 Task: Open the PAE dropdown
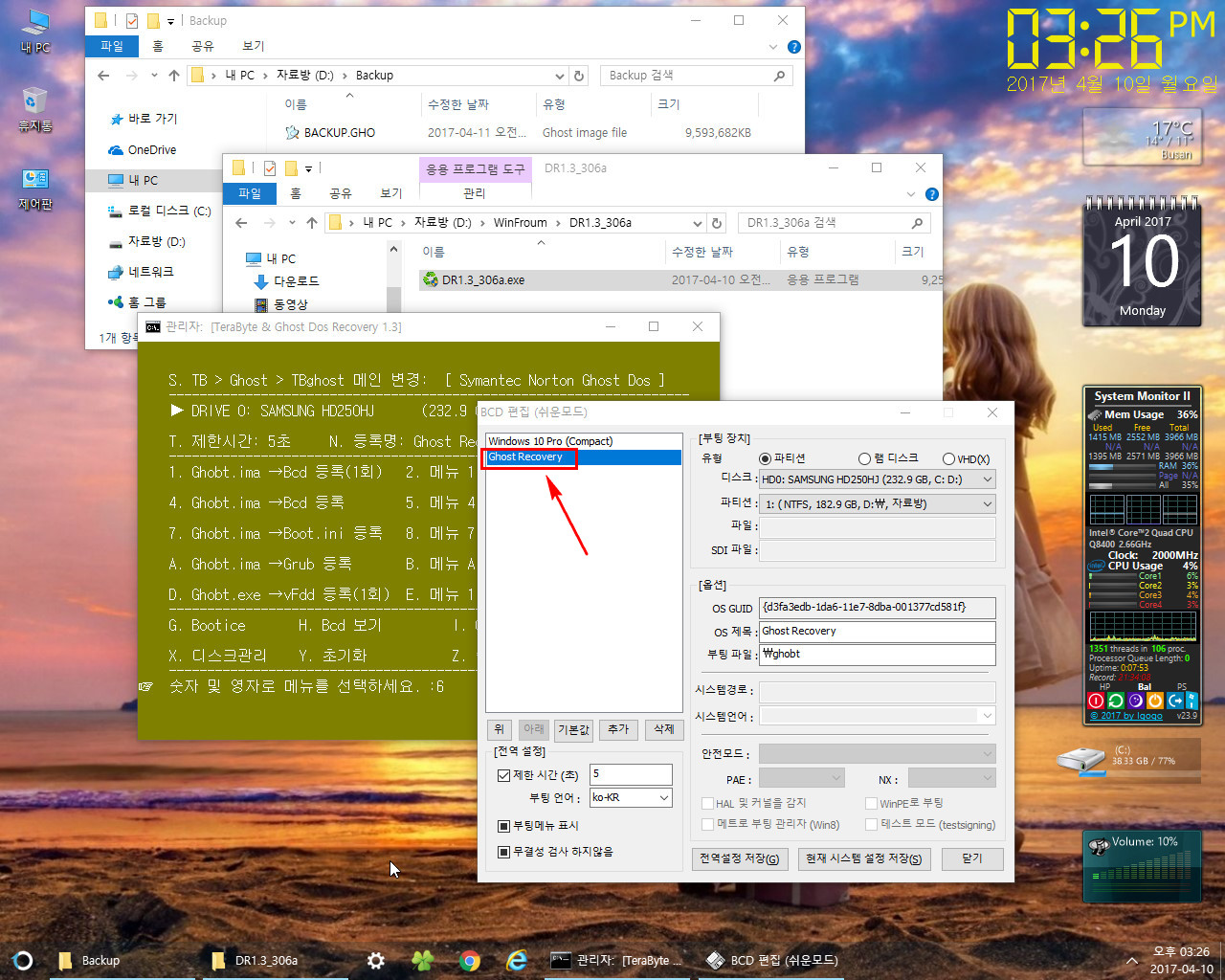pos(801,778)
